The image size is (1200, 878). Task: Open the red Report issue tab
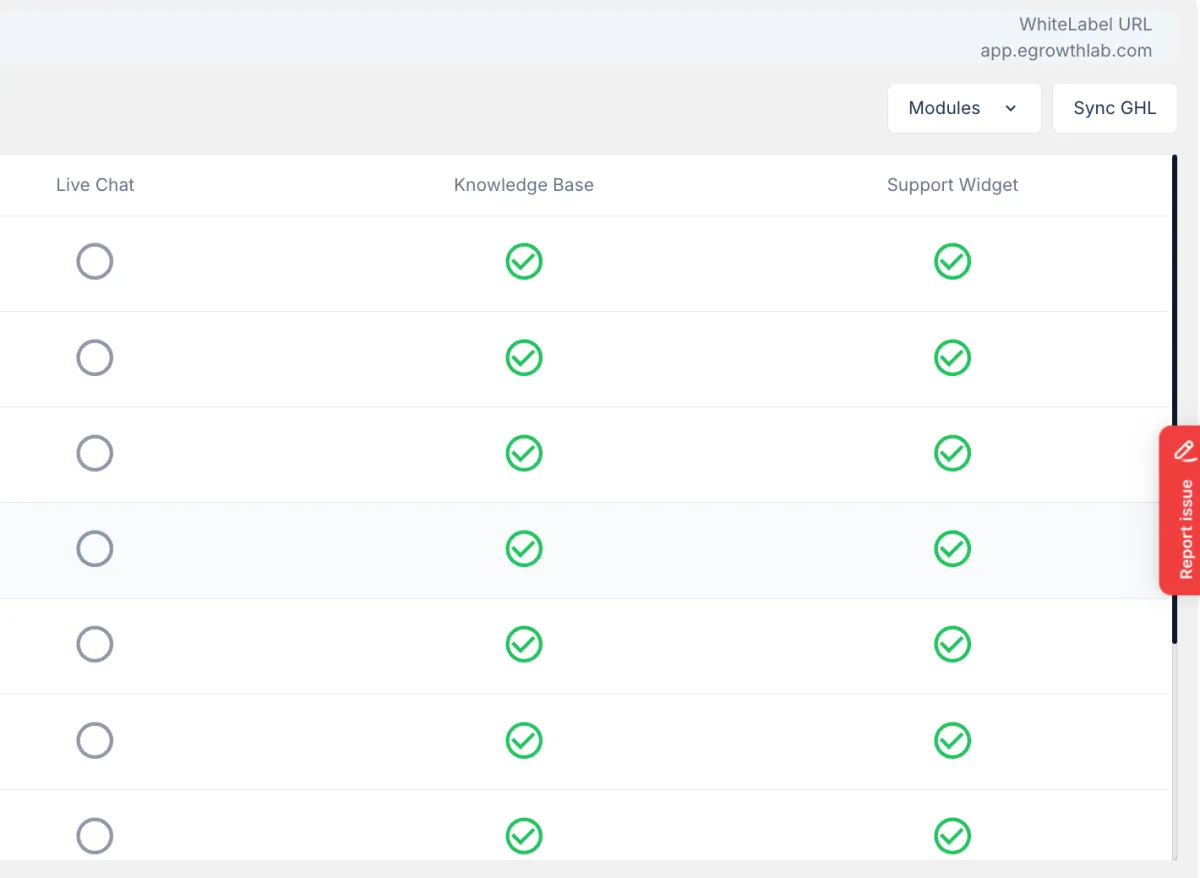(x=1180, y=511)
